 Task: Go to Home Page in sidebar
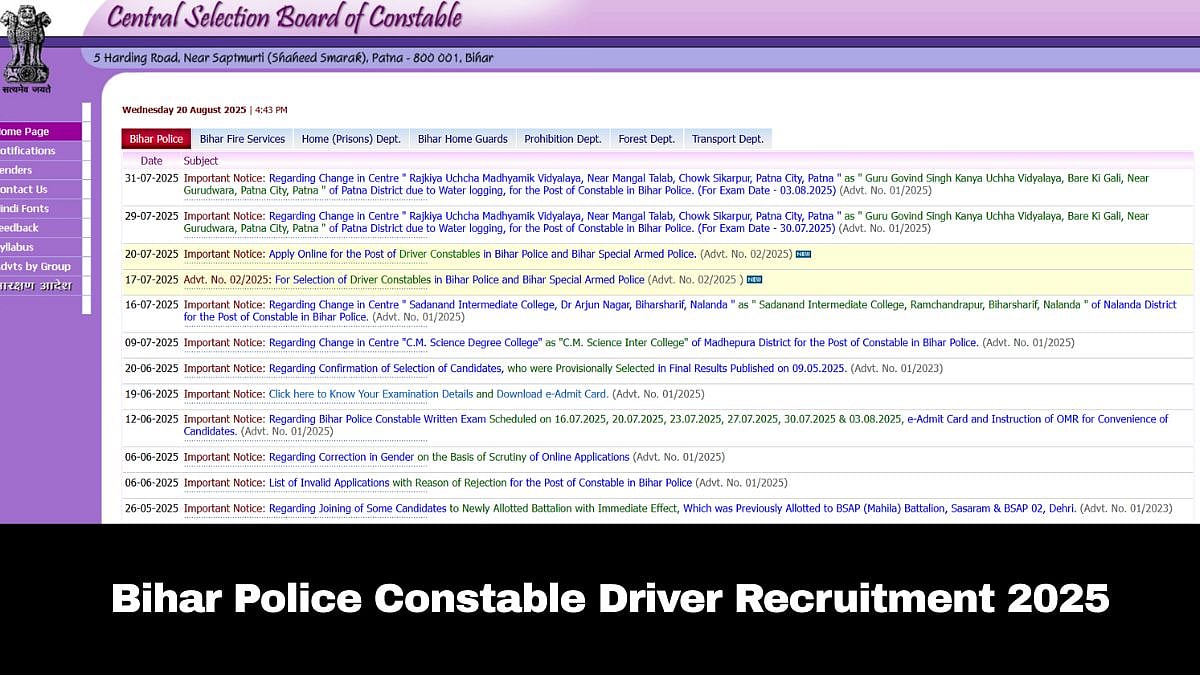(x=24, y=131)
